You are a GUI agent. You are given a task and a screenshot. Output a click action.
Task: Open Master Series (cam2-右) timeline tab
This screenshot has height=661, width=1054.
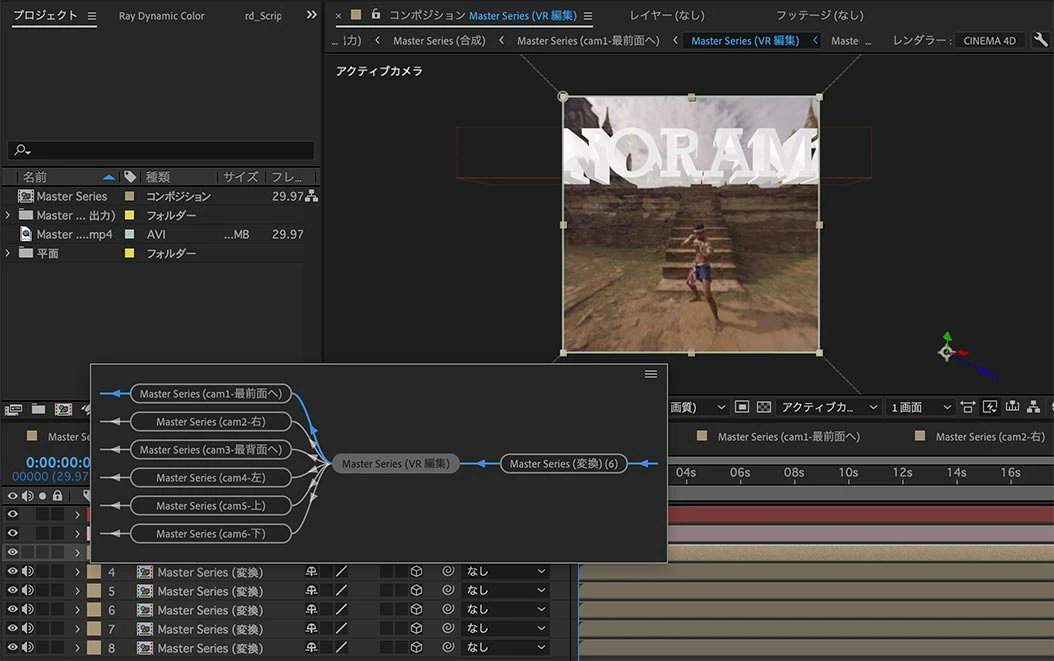[990, 436]
